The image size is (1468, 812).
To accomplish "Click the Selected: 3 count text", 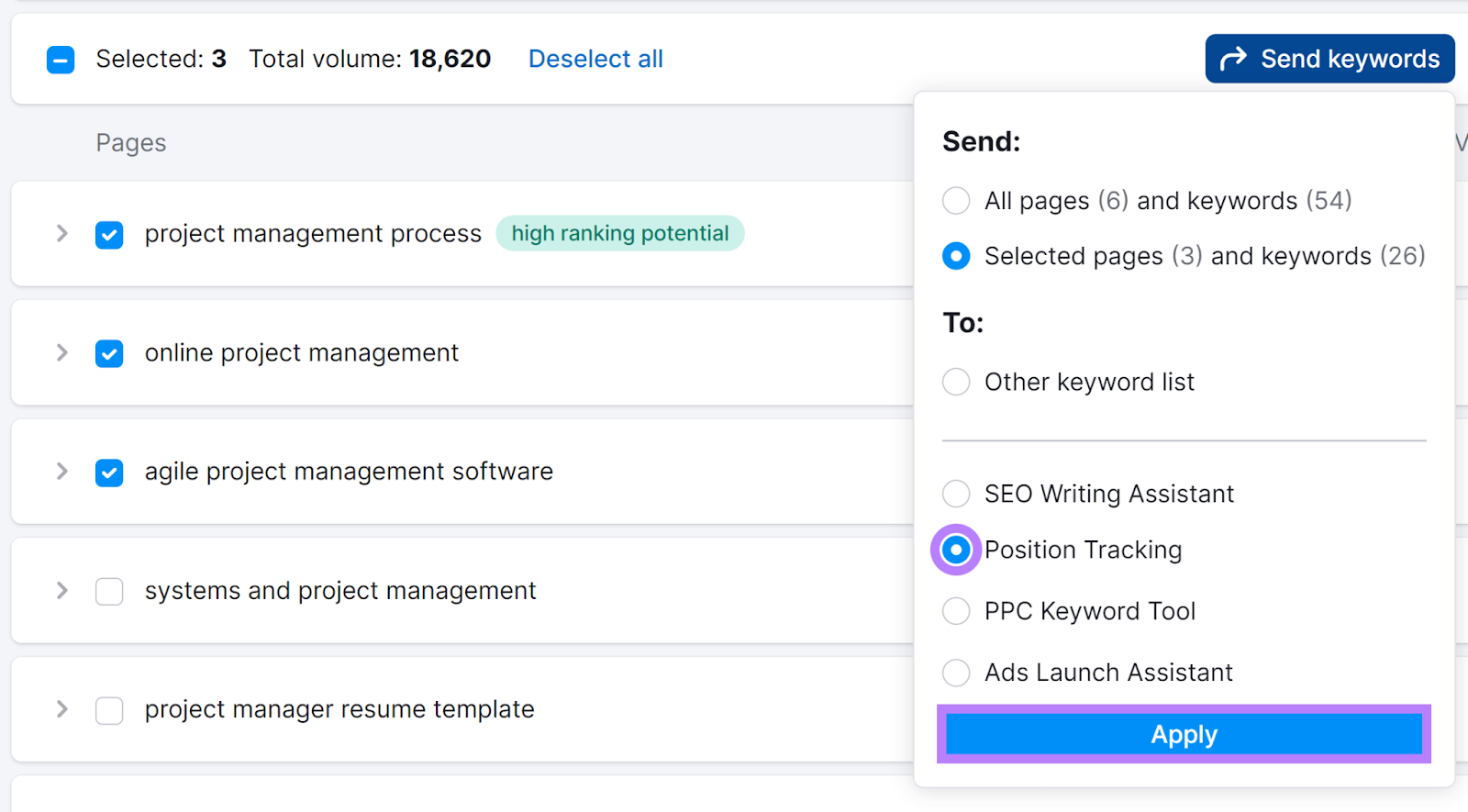I will pos(161,59).
